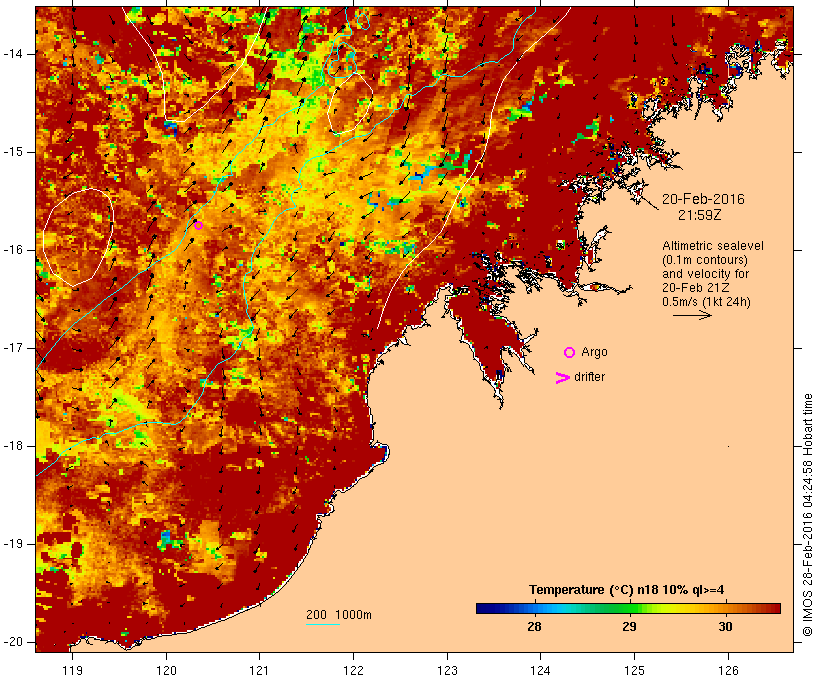Click the 'Altimetric sealevel' caption
The image size is (820, 680).
coord(713,246)
